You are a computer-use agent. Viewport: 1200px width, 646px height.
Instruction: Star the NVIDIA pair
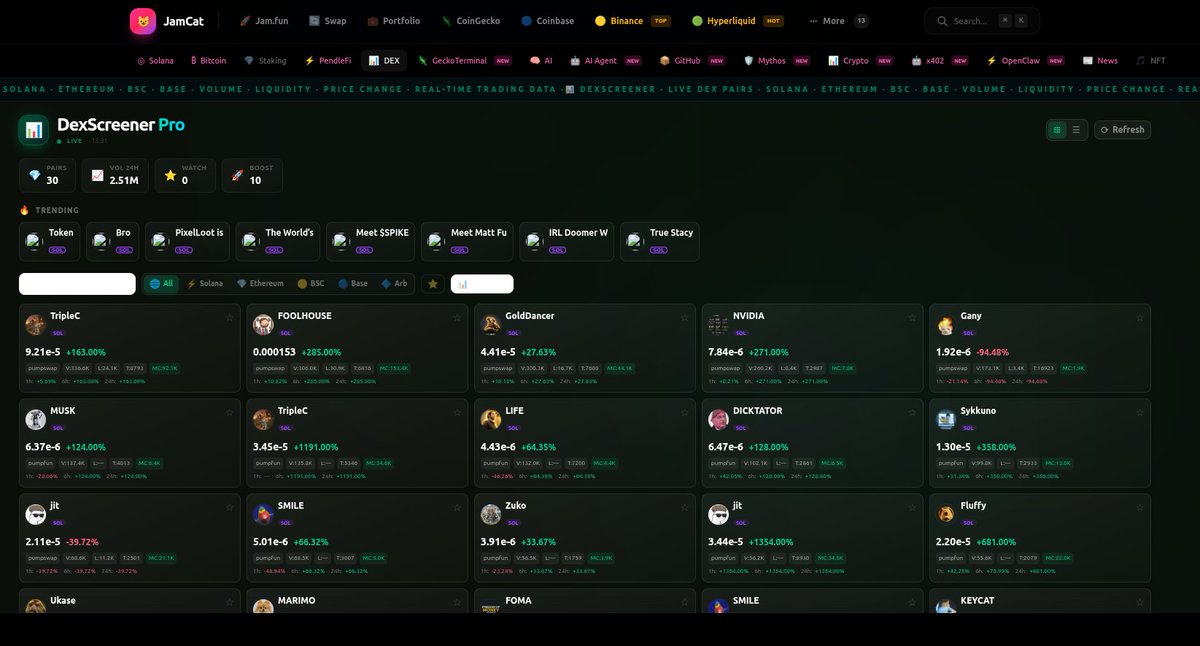pyautogui.click(x=912, y=317)
